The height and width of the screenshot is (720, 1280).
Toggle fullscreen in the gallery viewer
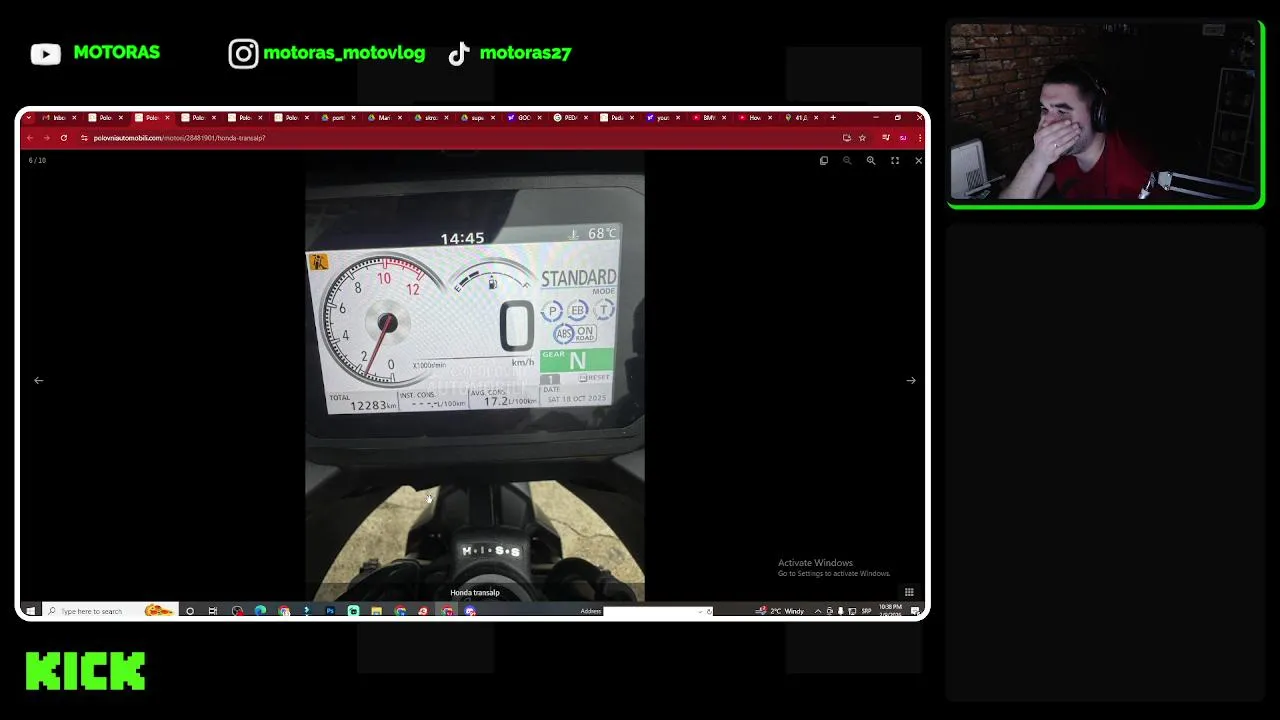coord(894,161)
